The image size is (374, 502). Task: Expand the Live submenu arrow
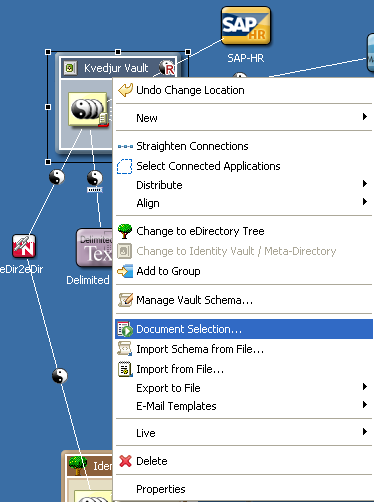(x=365, y=432)
